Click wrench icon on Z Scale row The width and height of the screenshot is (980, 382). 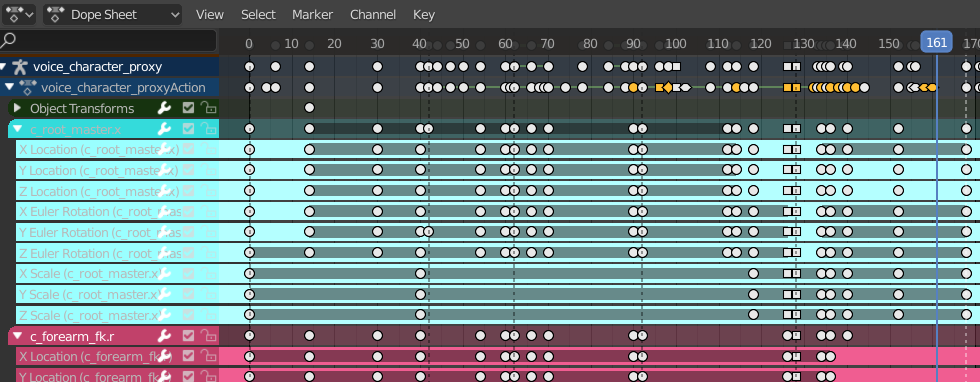pyautogui.click(x=164, y=314)
